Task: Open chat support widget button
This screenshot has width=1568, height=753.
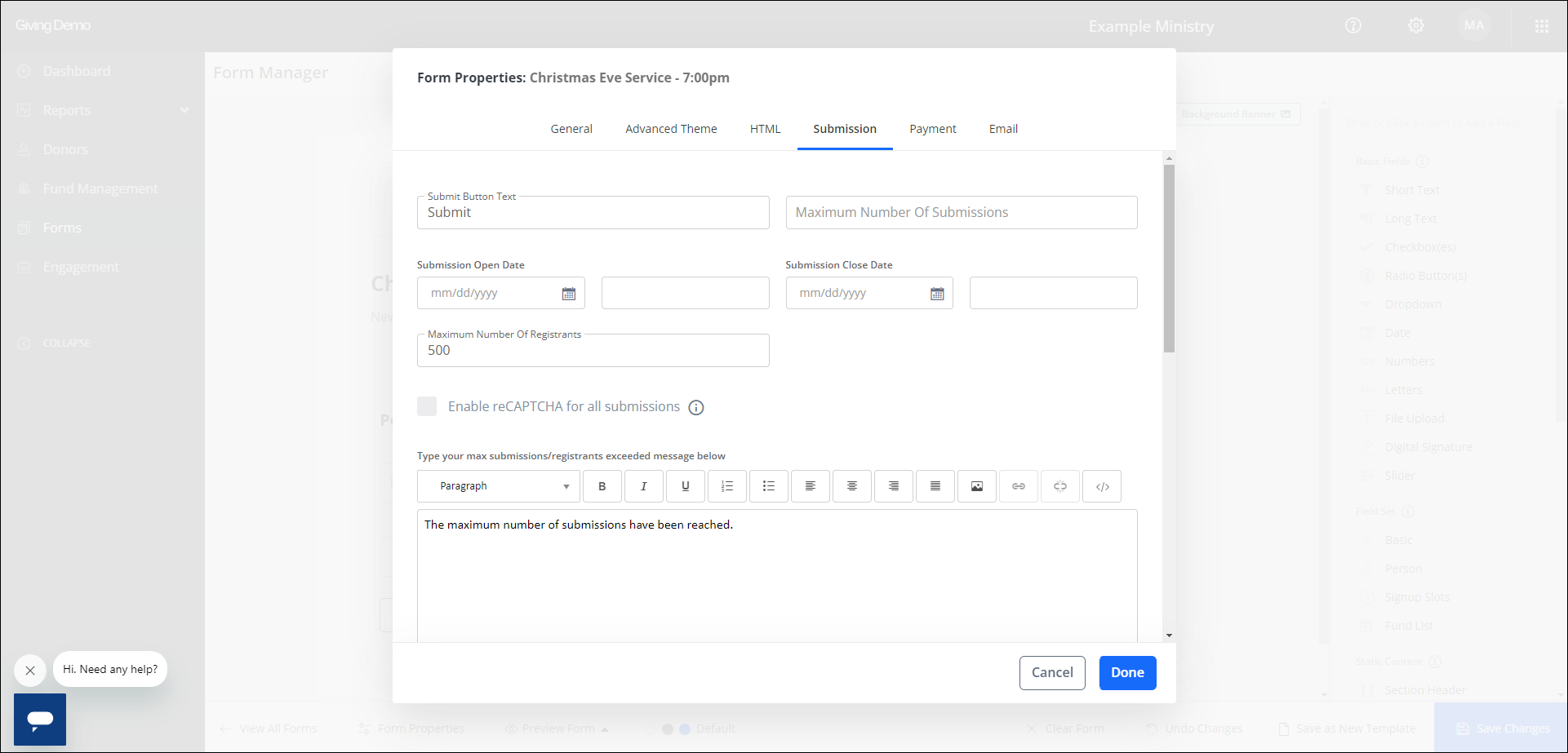Action: (40, 720)
